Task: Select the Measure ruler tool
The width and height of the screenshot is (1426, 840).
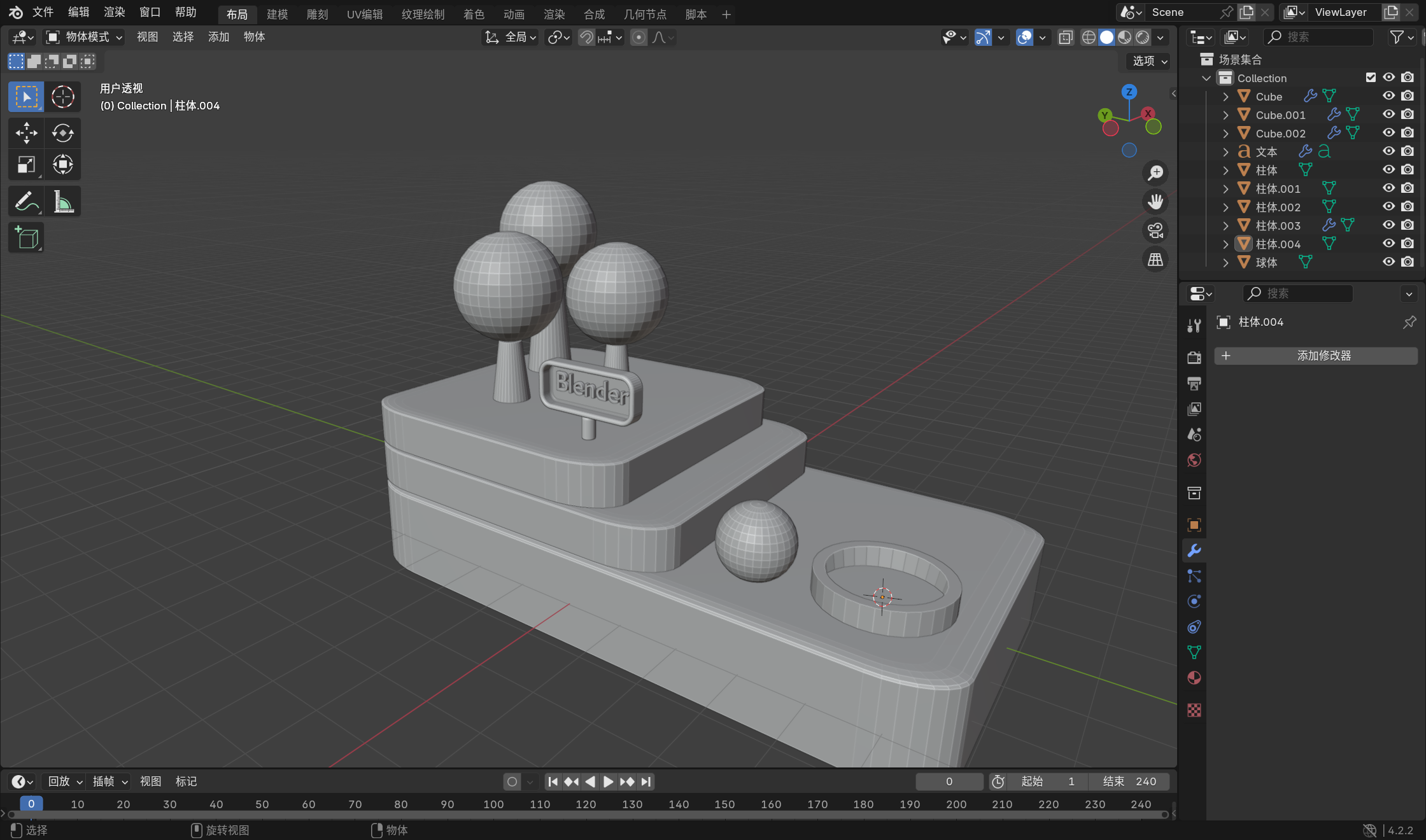Action: coord(62,202)
